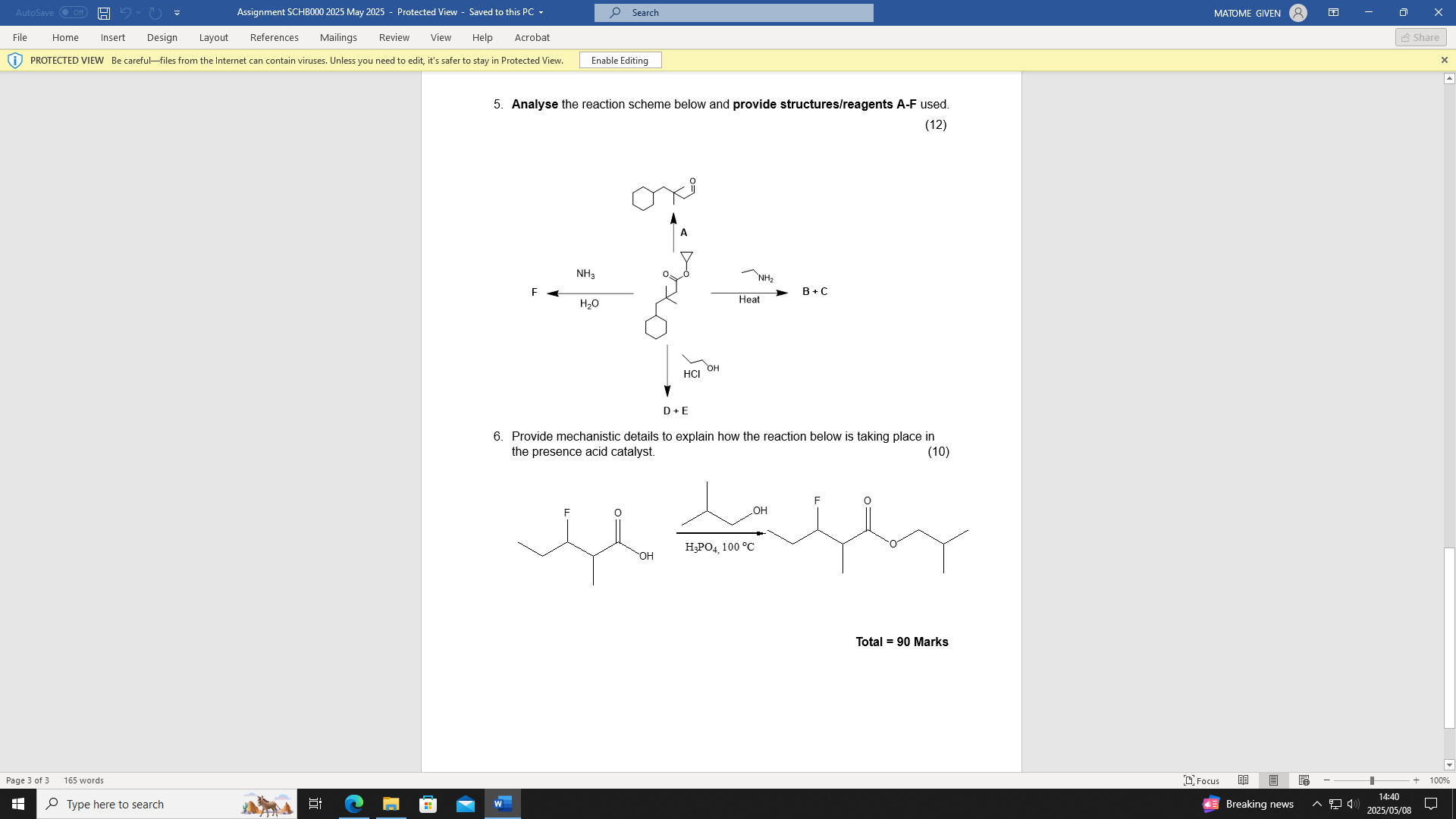Viewport: 1456px width, 819px height.
Task: Enable Focus mode in the status bar
Action: pyautogui.click(x=1200, y=780)
